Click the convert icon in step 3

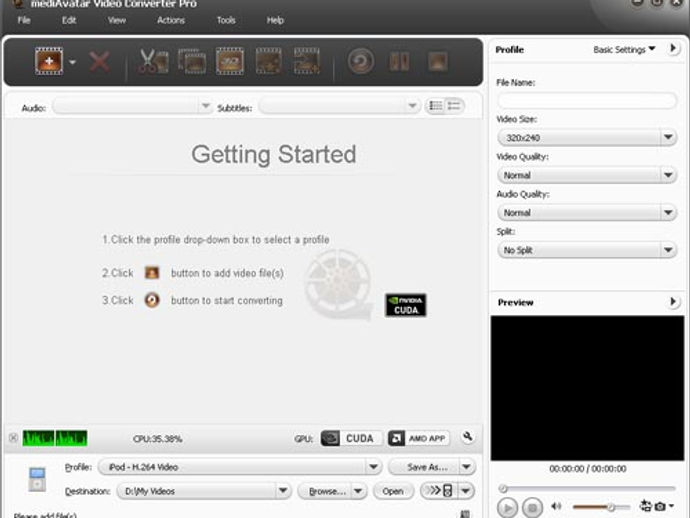coord(152,300)
